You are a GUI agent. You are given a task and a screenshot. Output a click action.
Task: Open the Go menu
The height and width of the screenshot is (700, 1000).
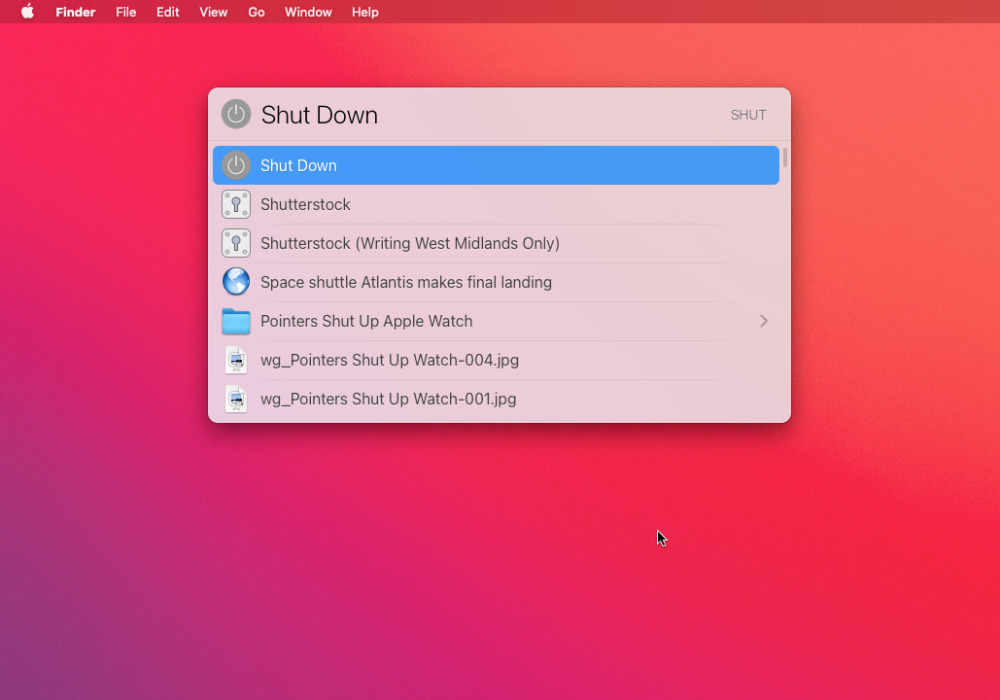[256, 12]
